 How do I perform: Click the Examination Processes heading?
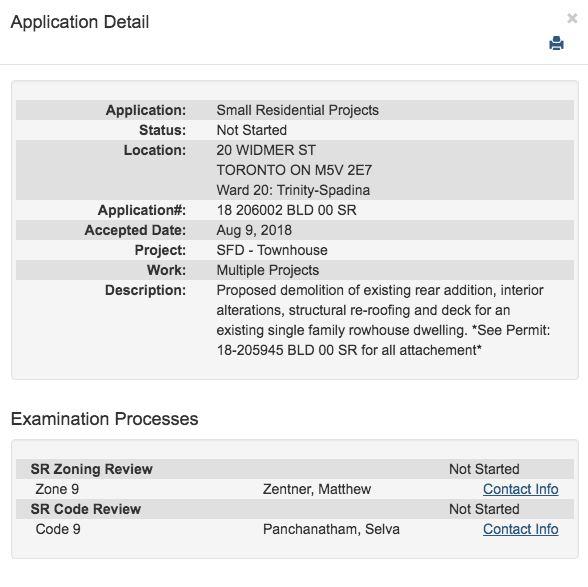coord(105,419)
